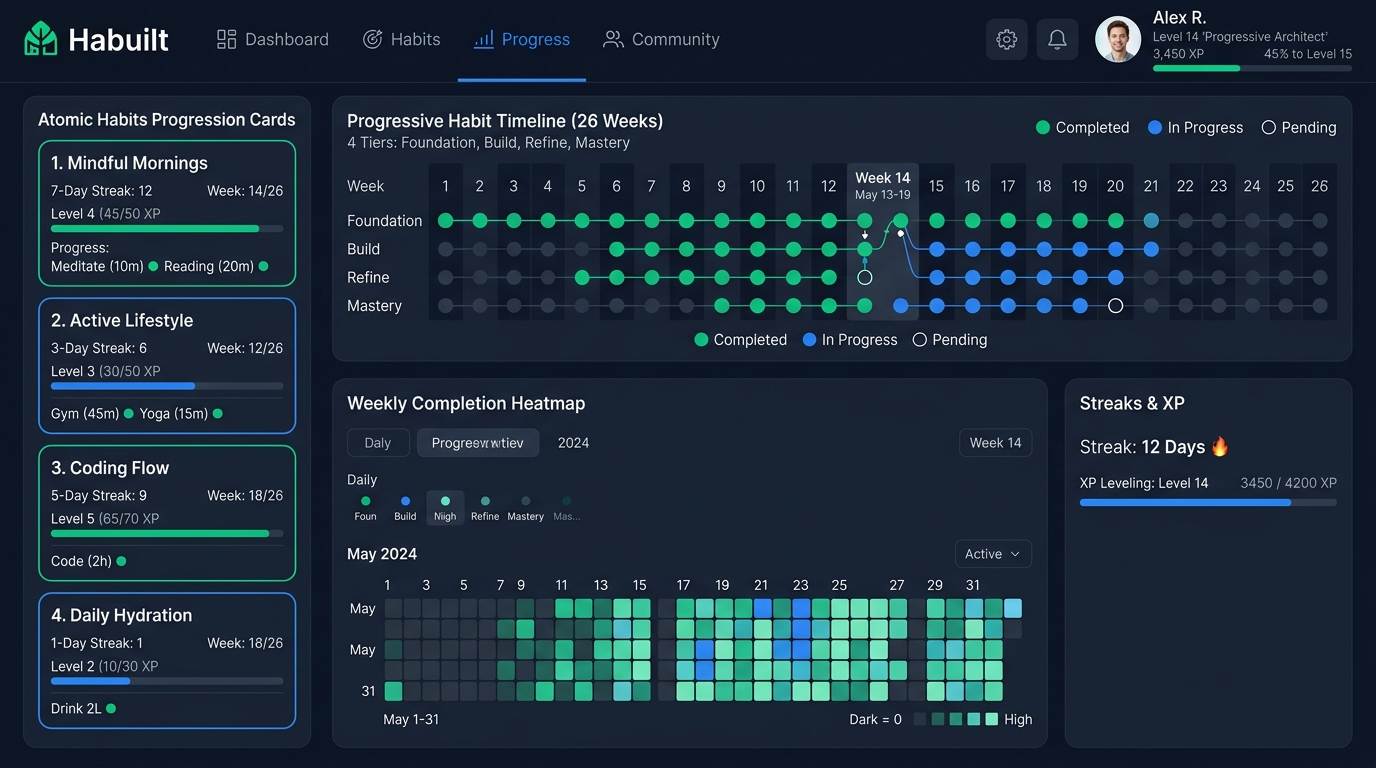
Task: Click the 'May 1-31' caption
Action: [411, 719]
